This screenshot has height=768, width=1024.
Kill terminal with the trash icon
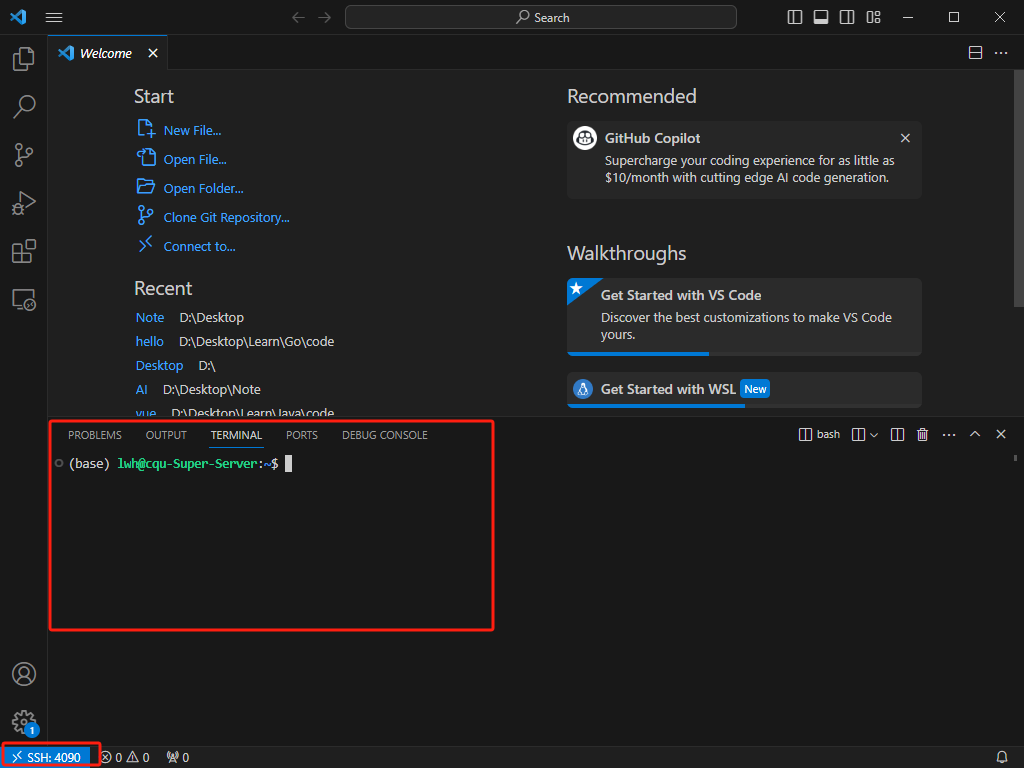[922, 434]
